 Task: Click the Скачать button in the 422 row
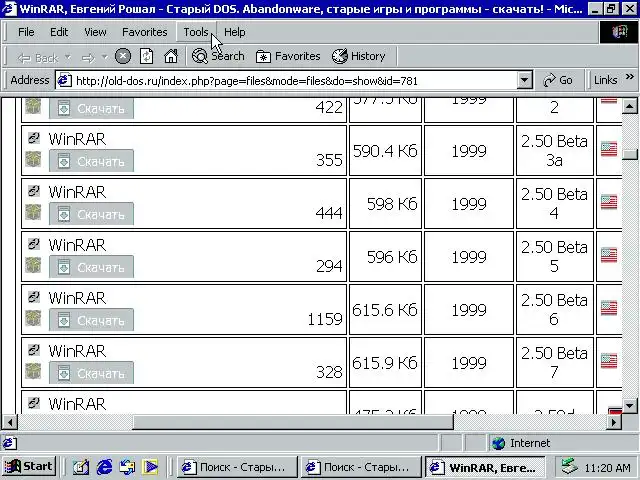tap(91, 109)
